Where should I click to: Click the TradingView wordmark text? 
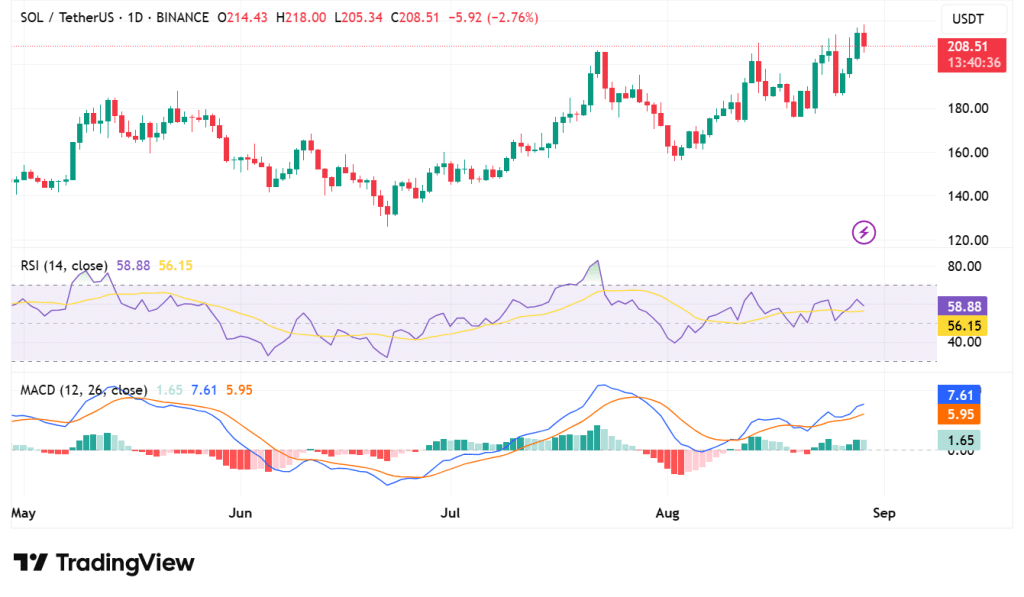tap(124, 563)
